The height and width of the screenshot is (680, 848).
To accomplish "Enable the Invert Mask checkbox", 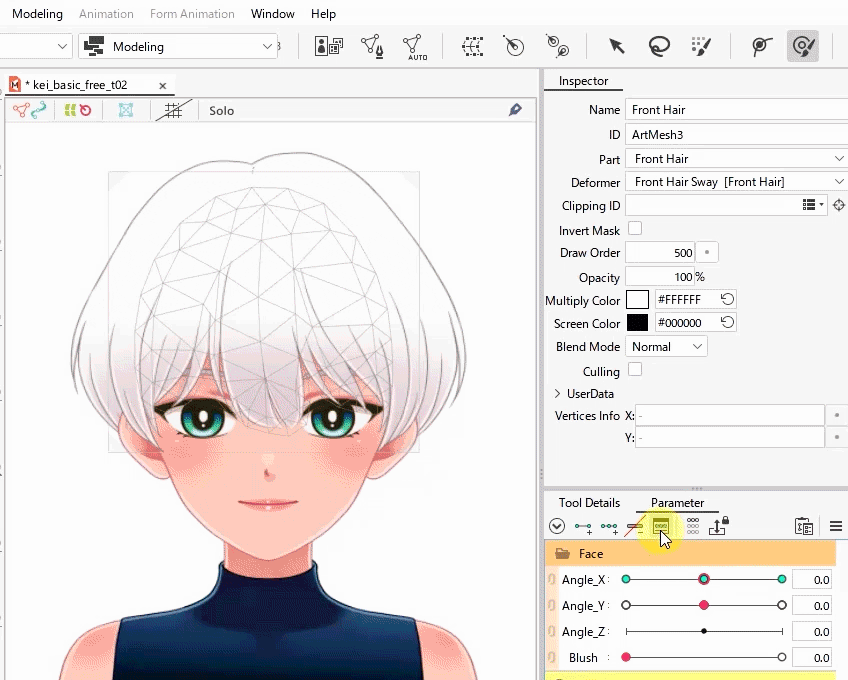I will pyautogui.click(x=635, y=230).
